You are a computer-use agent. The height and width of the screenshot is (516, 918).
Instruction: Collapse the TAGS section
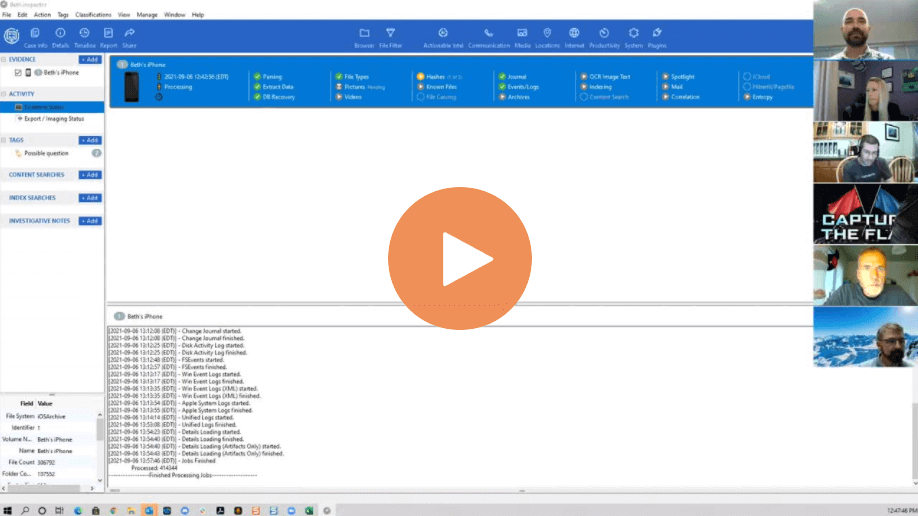click(4, 141)
